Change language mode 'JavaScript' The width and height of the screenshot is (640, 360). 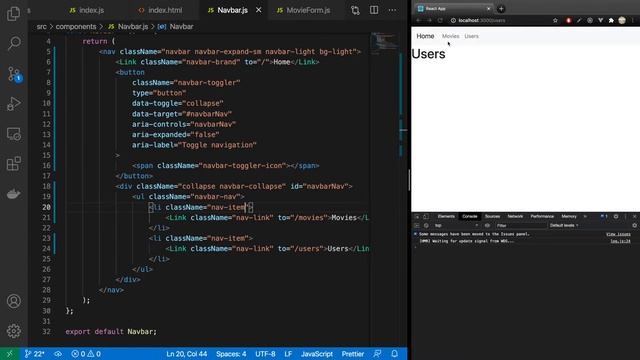pos(317,354)
